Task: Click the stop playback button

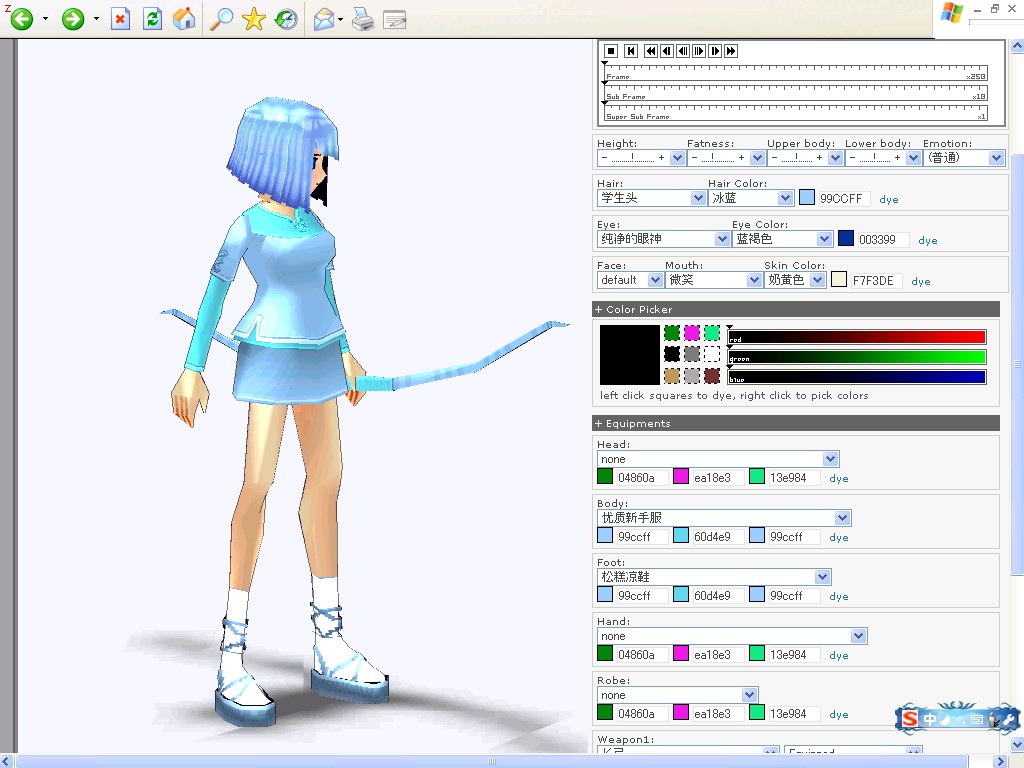Action: pos(611,51)
